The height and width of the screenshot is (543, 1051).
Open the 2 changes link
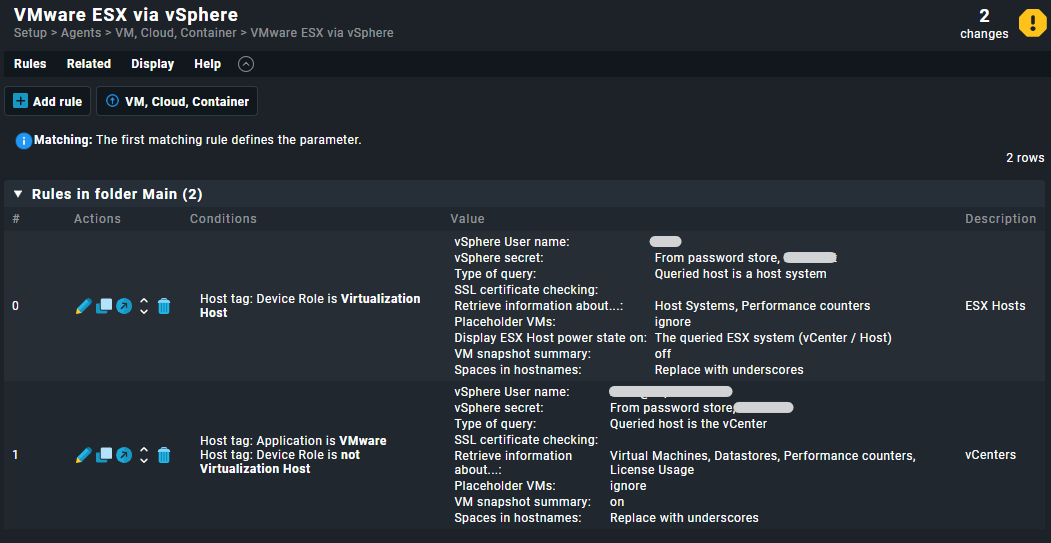[x=984, y=24]
